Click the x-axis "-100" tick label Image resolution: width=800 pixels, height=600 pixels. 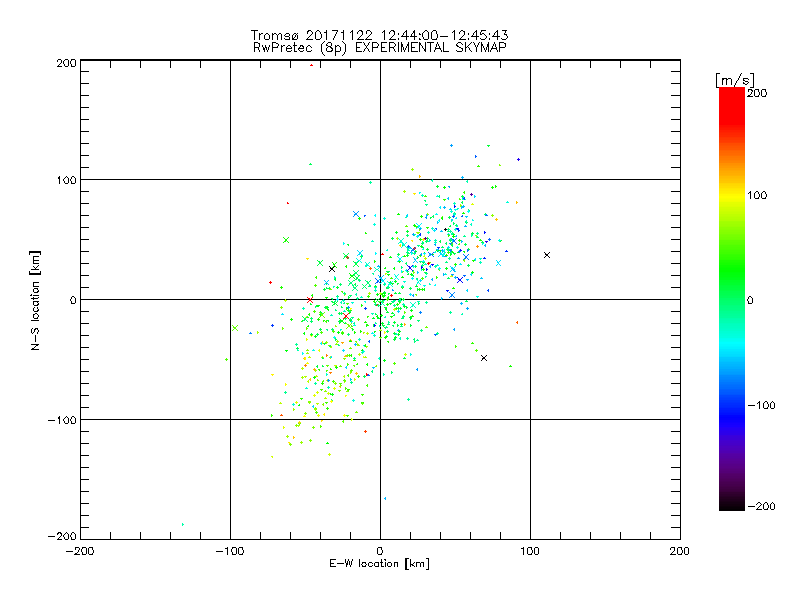pyautogui.click(x=230, y=551)
